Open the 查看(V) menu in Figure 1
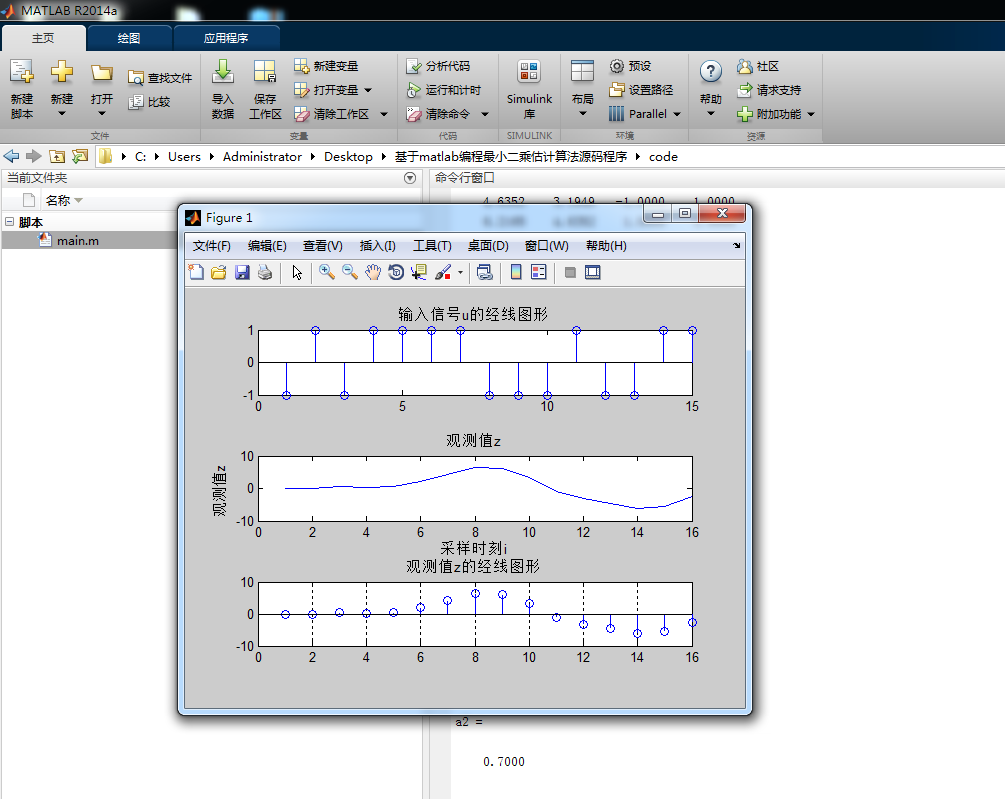 click(322, 246)
